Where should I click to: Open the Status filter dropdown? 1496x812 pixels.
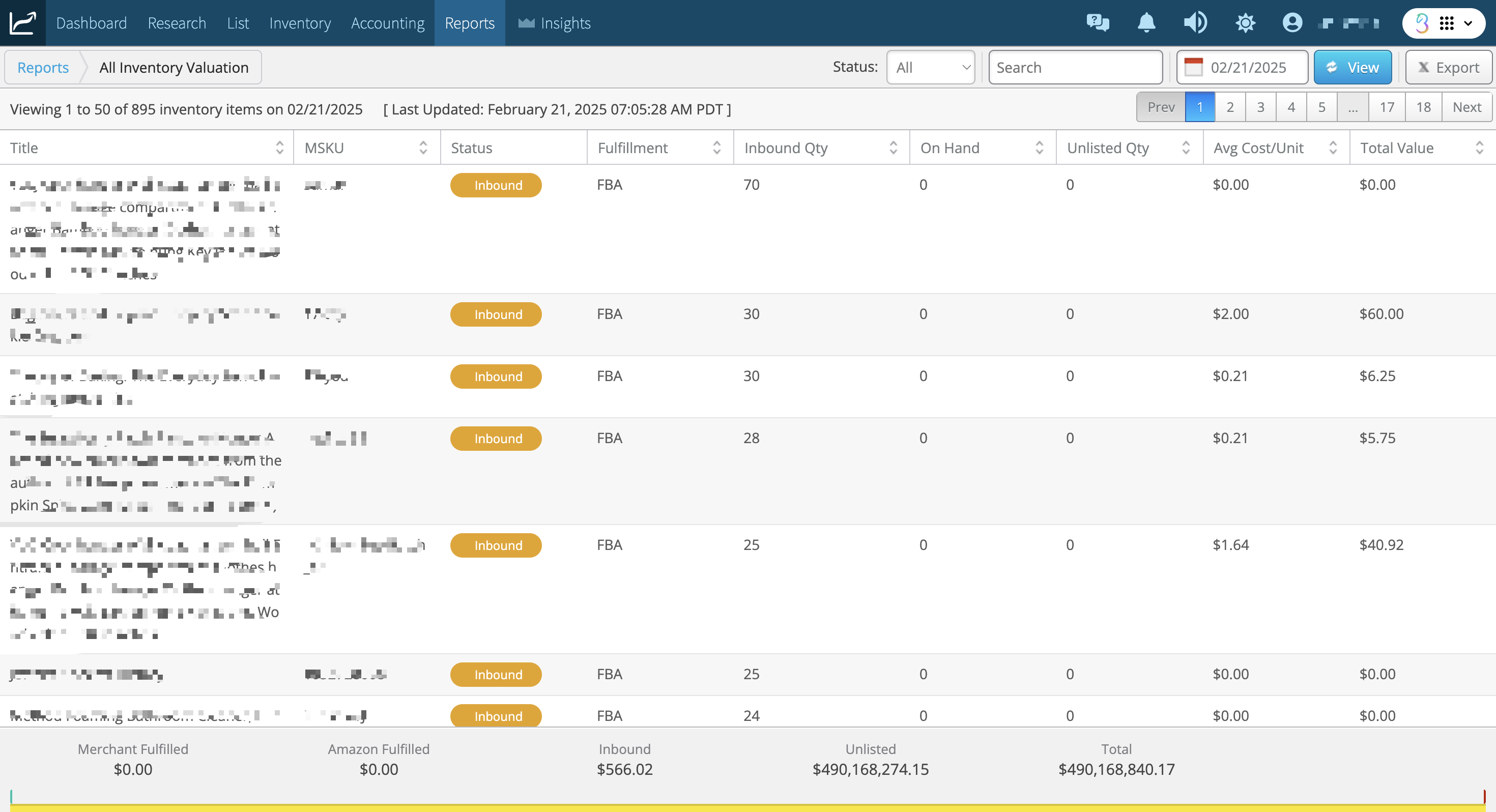pos(930,67)
